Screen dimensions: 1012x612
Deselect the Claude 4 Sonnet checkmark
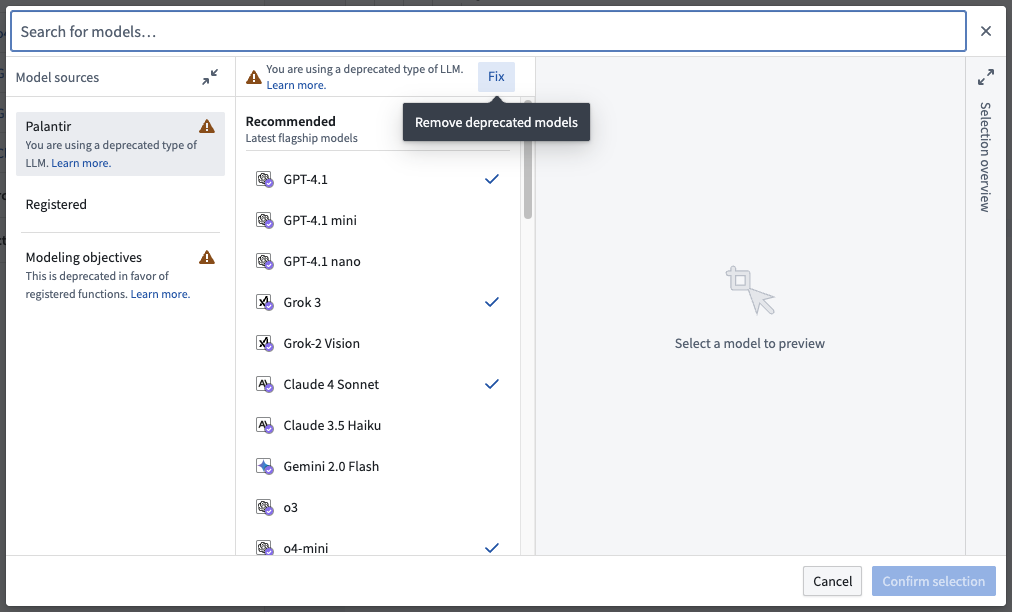click(492, 384)
